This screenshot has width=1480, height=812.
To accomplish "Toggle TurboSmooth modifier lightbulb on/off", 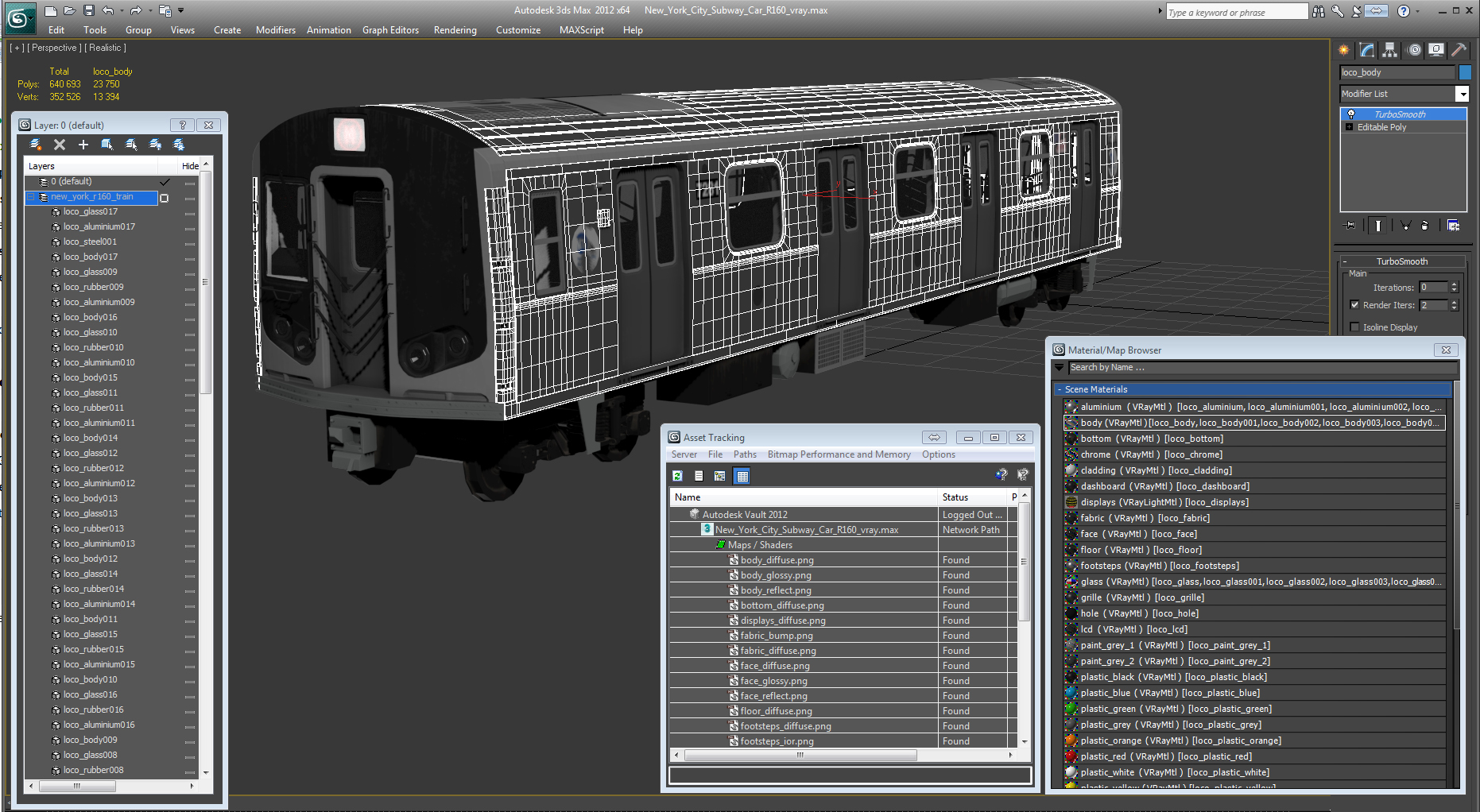I will (x=1350, y=114).
